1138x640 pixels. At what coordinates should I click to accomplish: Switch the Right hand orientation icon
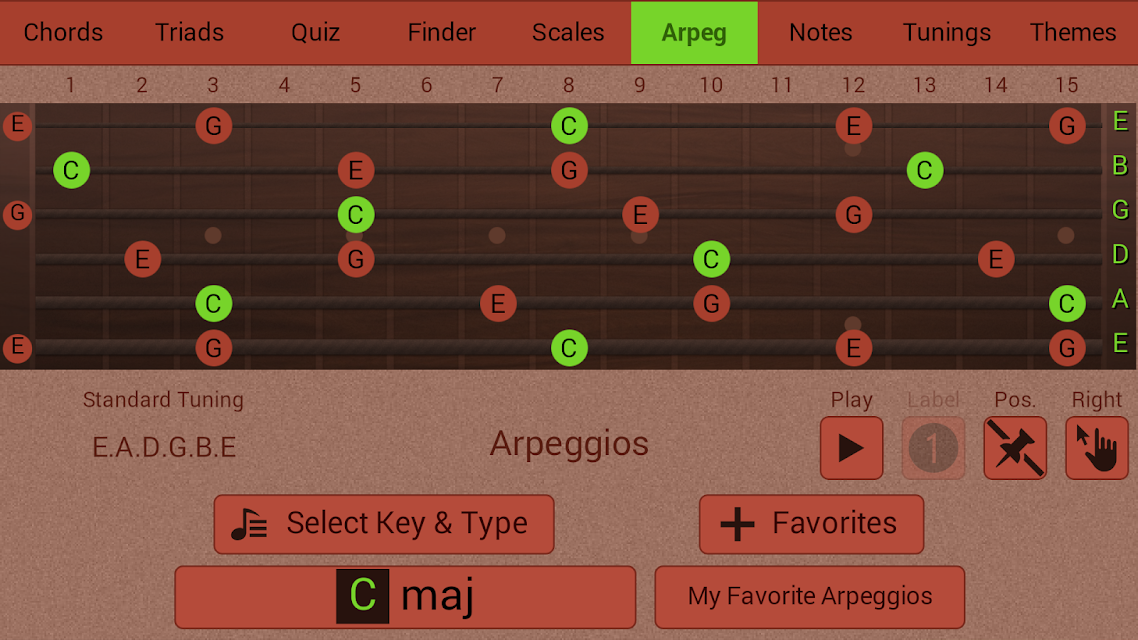[1097, 448]
